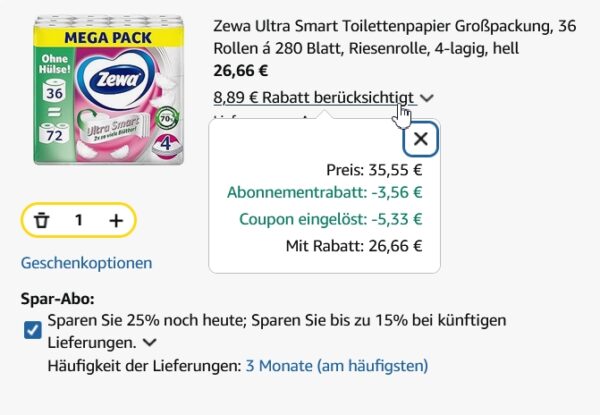600x415 pixels.
Task: Click the Häufigkeit der Lieferungen label
Action: click(x=144, y=366)
